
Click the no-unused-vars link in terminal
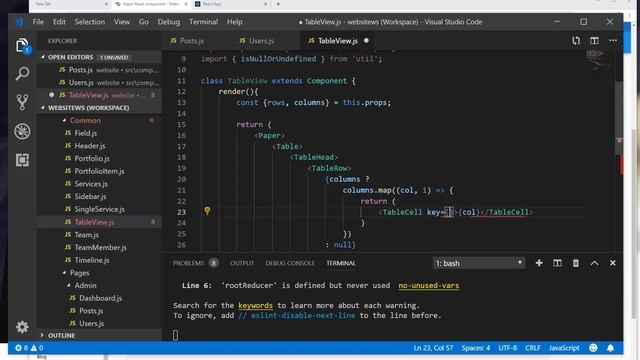(x=429, y=285)
